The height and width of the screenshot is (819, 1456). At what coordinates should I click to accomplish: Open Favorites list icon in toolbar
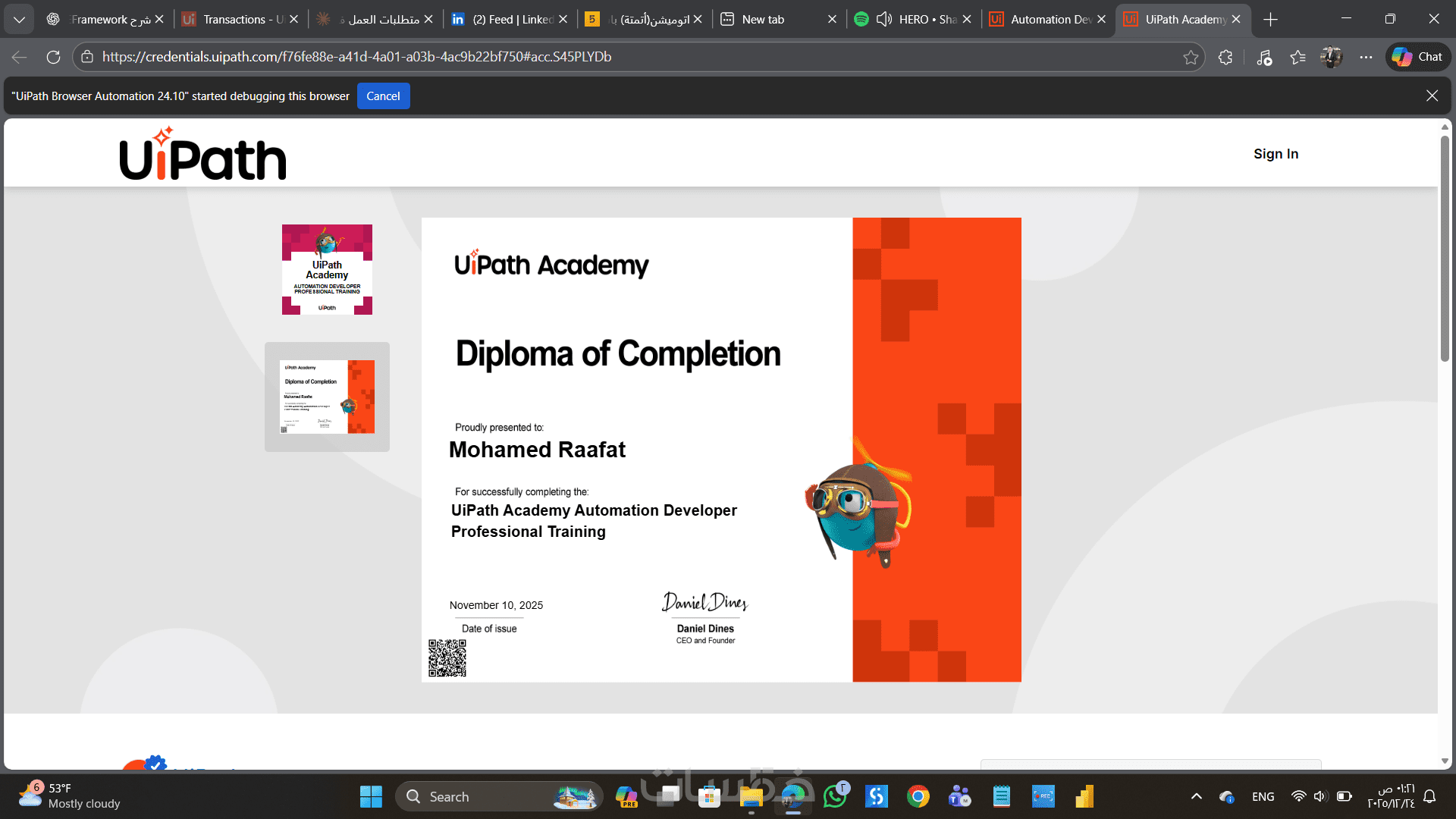[1298, 57]
